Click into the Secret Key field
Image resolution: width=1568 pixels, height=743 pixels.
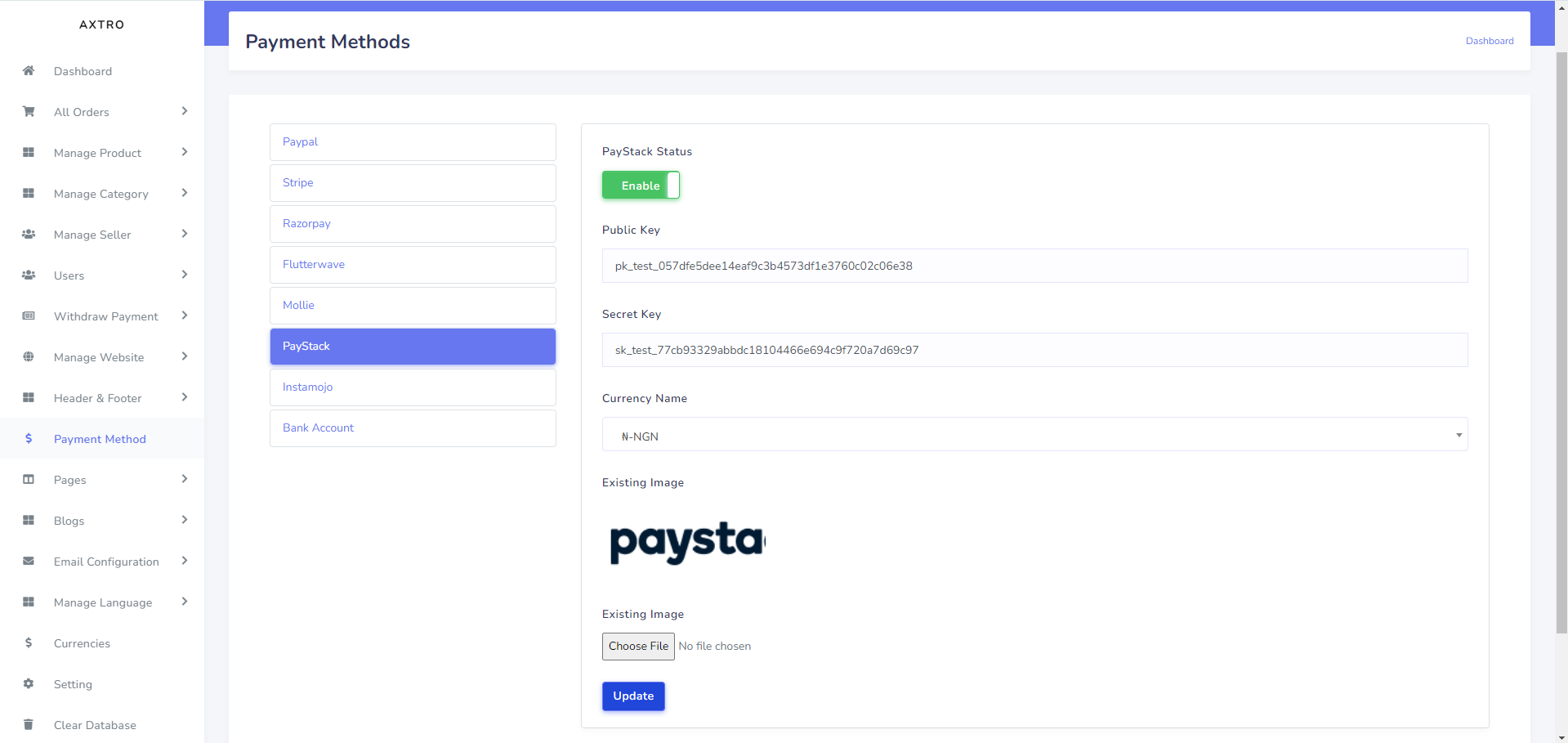click(1034, 350)
